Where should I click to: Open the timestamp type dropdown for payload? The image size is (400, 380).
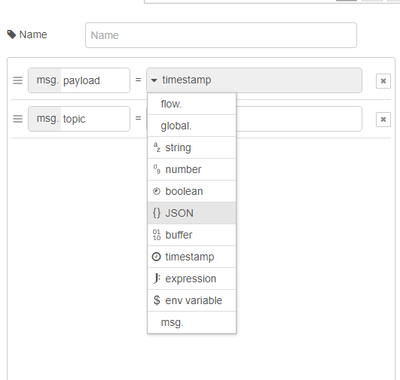point(254,80)
